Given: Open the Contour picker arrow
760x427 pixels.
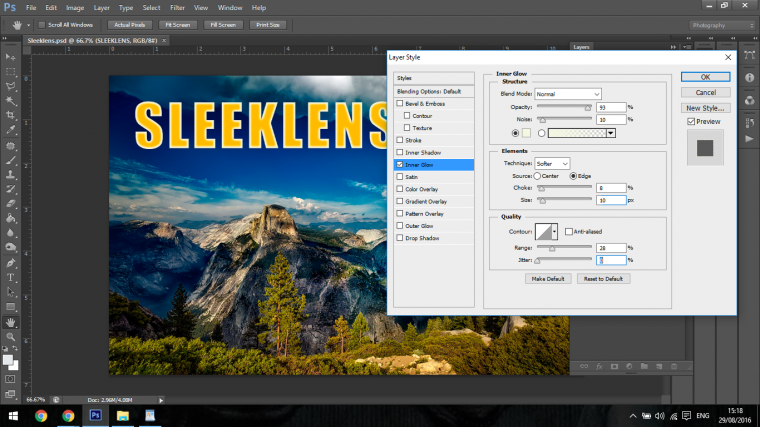Looking at the screenshot, I should coord(554,232).
